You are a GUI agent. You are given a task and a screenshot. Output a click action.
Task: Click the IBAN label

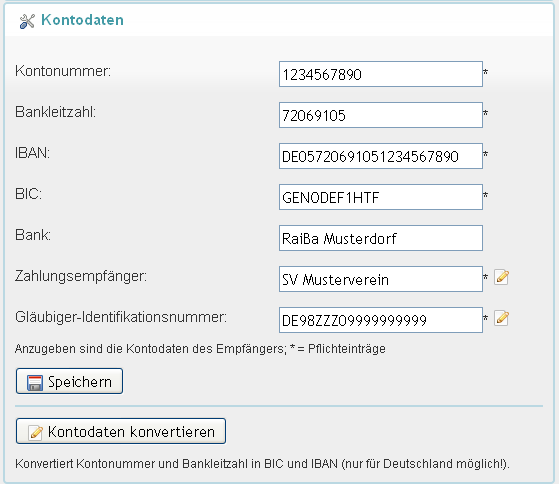pyautogui.click(x=32, y=153)
